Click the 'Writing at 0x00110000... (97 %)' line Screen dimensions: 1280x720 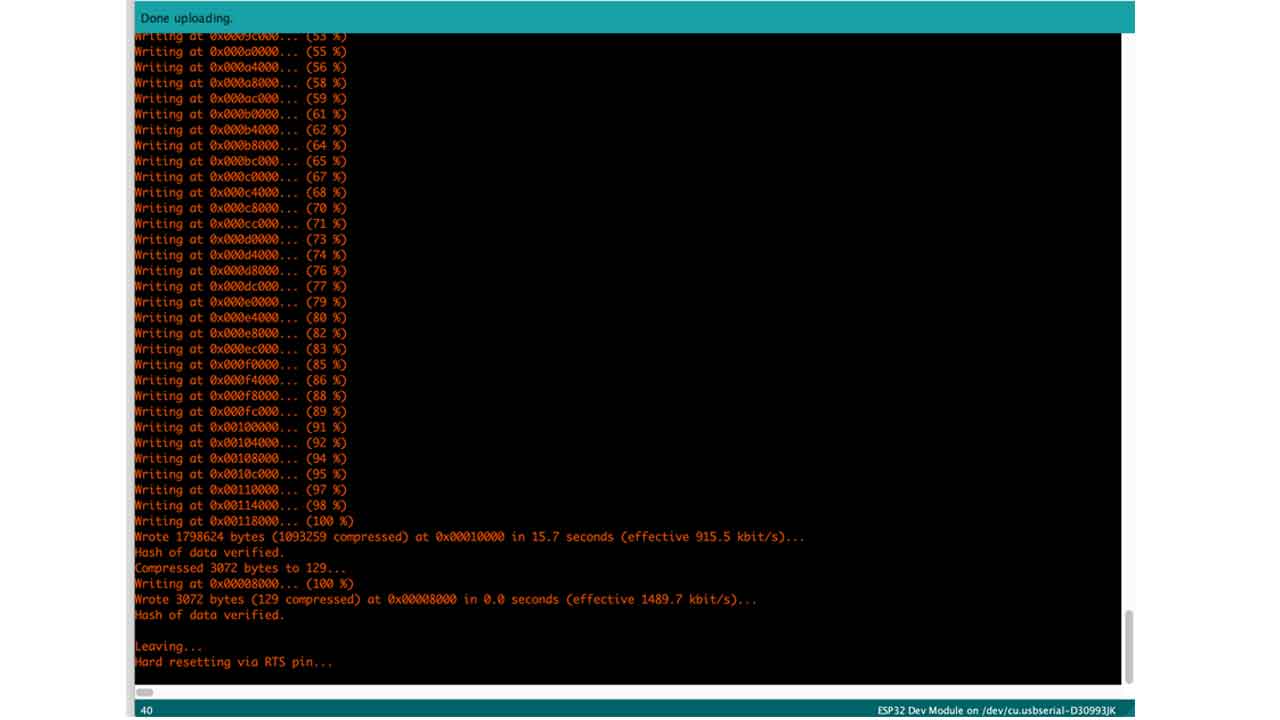[241, 490]
